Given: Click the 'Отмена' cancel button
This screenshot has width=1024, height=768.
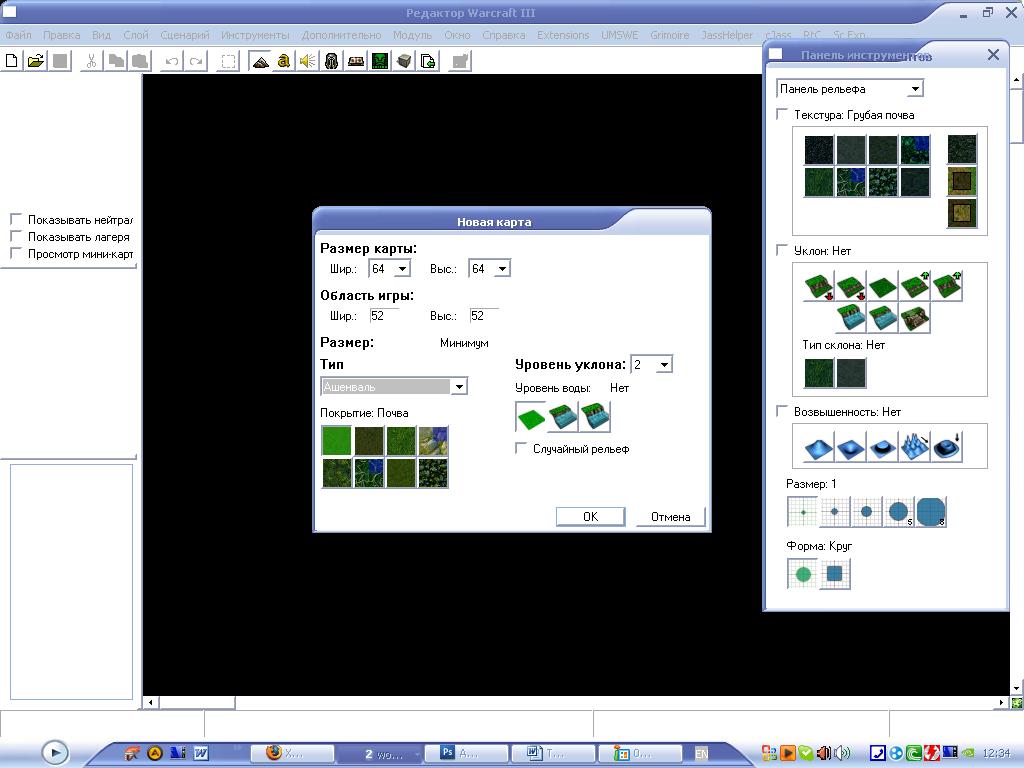Looking at the screenshot, I should (671, 517).
